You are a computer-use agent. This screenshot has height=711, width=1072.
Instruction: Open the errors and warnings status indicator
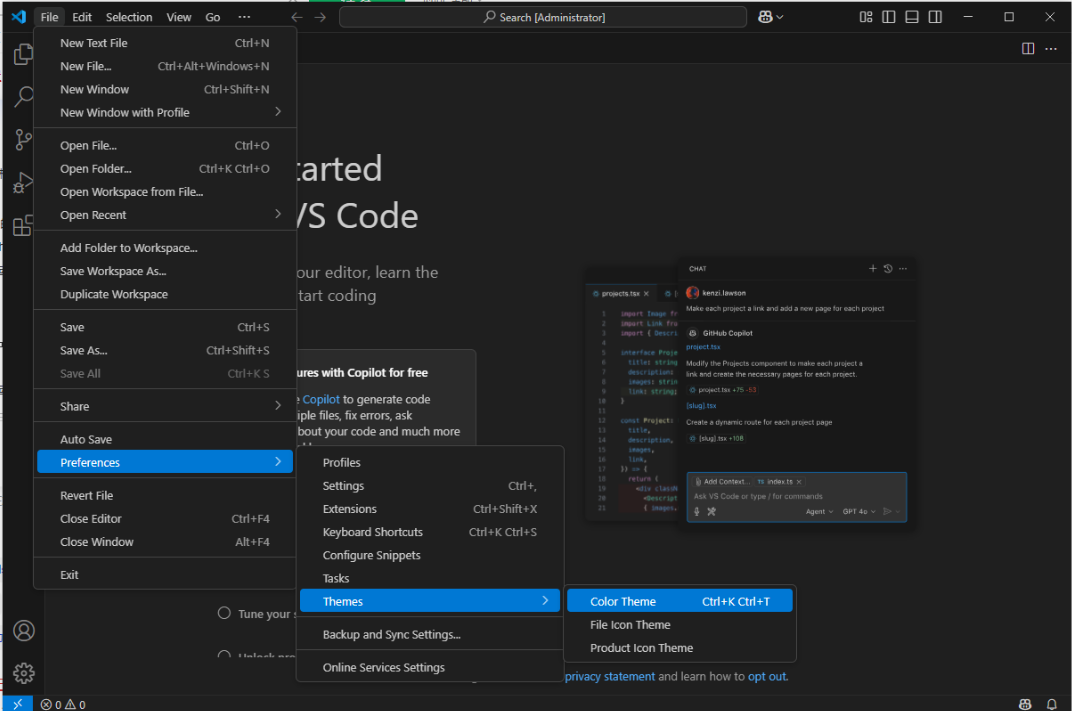click(x=63, y=704)
